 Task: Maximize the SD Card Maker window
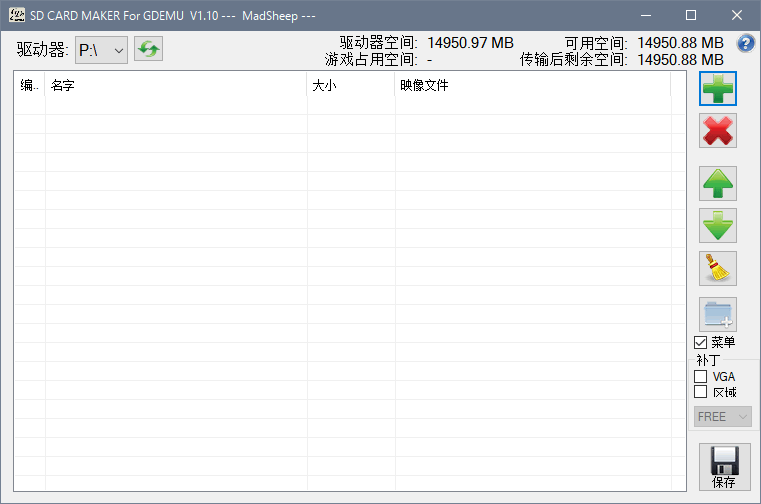690,15
